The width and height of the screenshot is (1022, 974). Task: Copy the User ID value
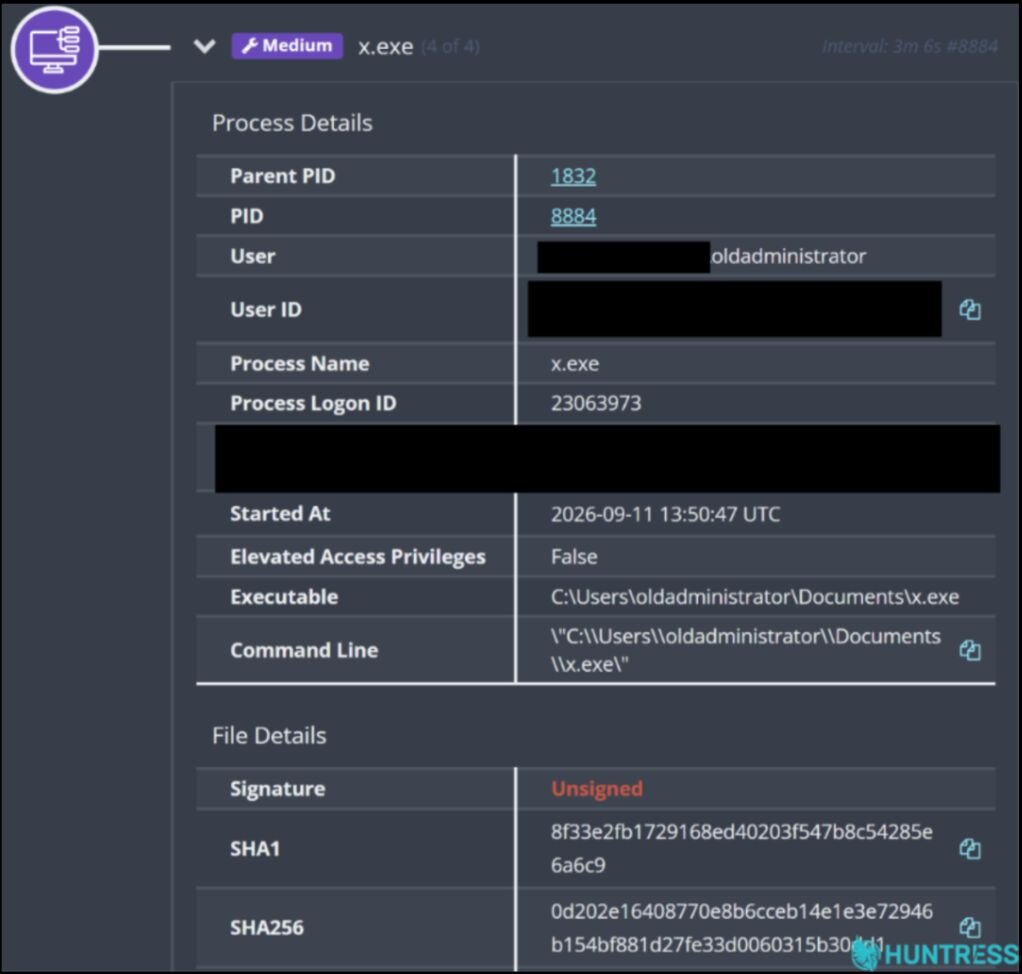click(970, 310)
